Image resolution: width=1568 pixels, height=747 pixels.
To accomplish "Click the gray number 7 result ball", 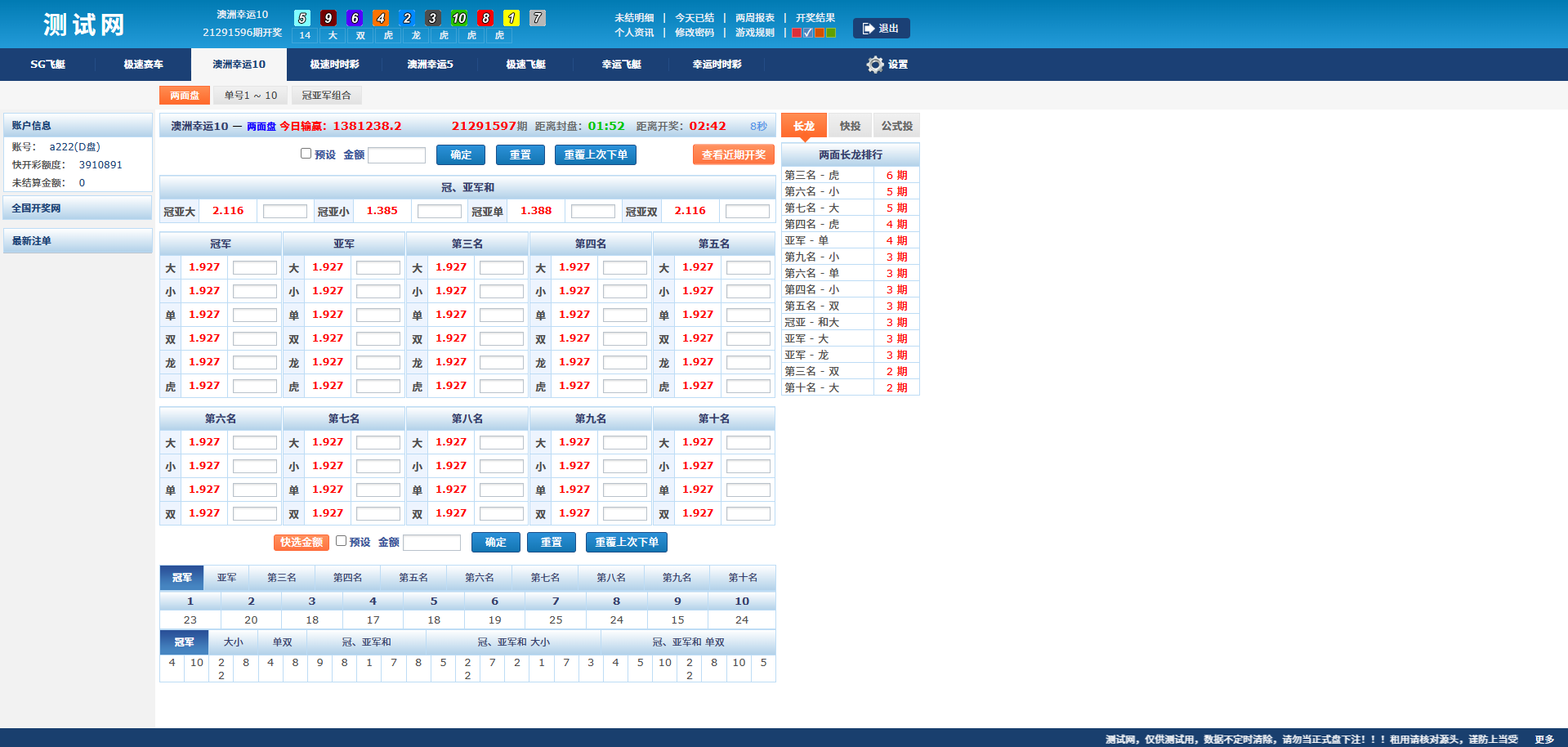I will tap(538, 18).
